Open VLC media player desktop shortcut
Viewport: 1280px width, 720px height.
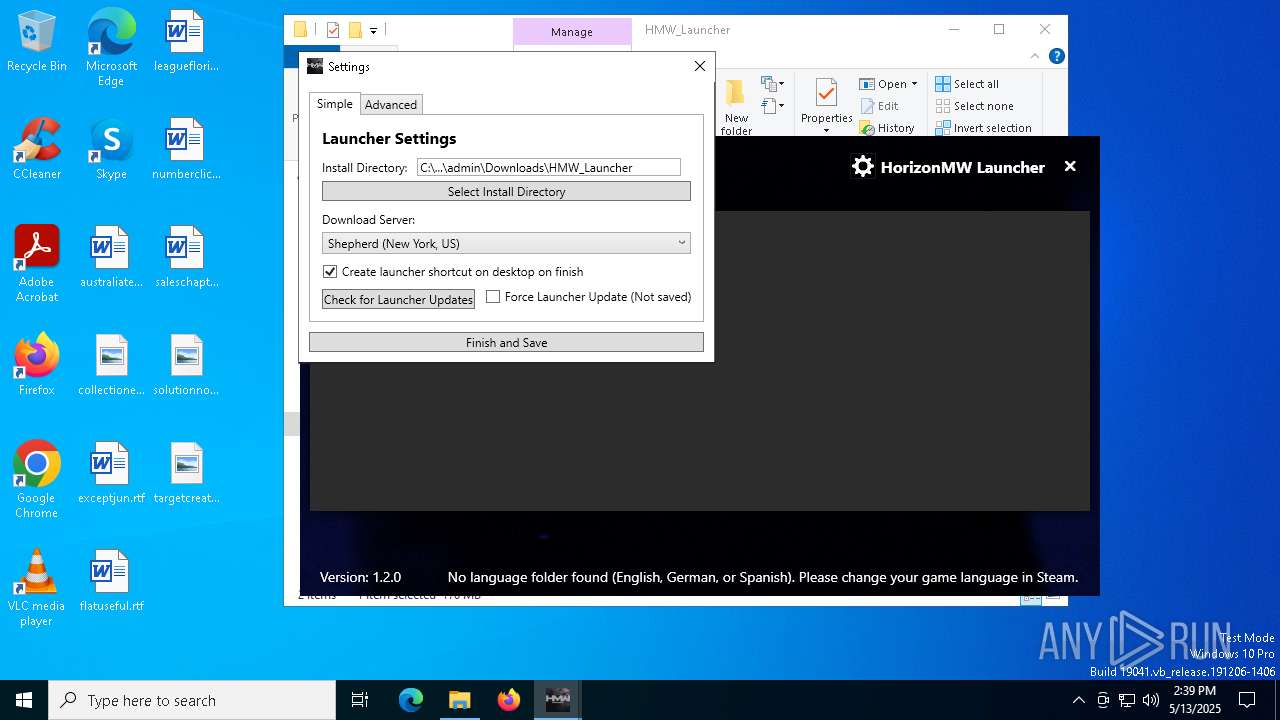pyautogui.click(x=37, y=588)
